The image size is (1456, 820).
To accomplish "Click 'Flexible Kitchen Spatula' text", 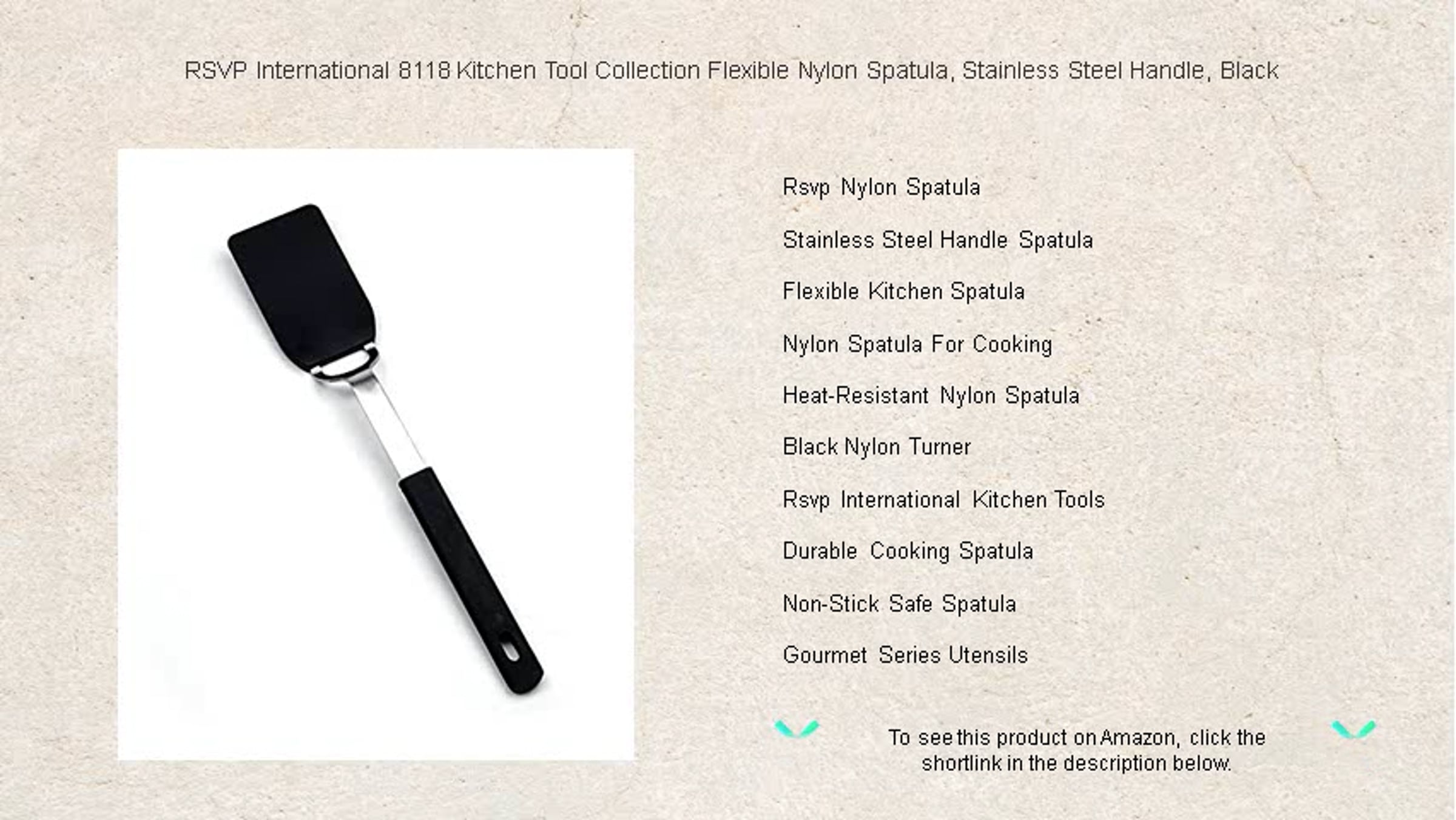I will pyautogui.click(x=903, y=292).
